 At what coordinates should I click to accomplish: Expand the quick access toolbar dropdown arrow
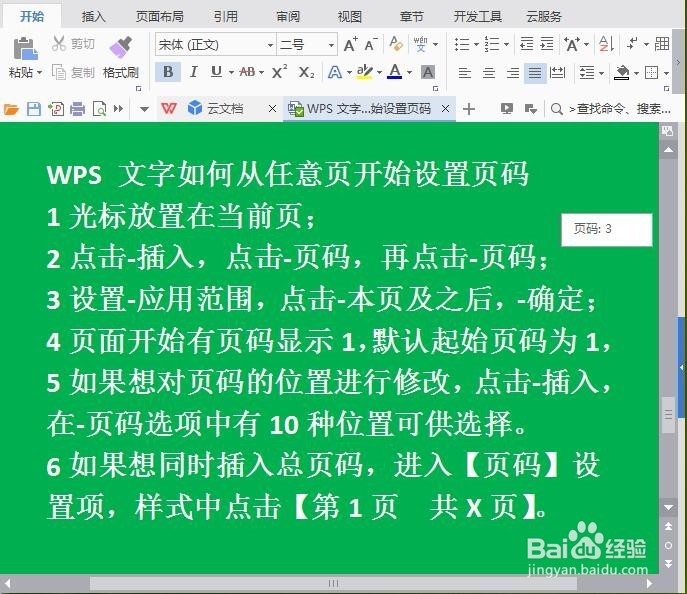[144, 109]
